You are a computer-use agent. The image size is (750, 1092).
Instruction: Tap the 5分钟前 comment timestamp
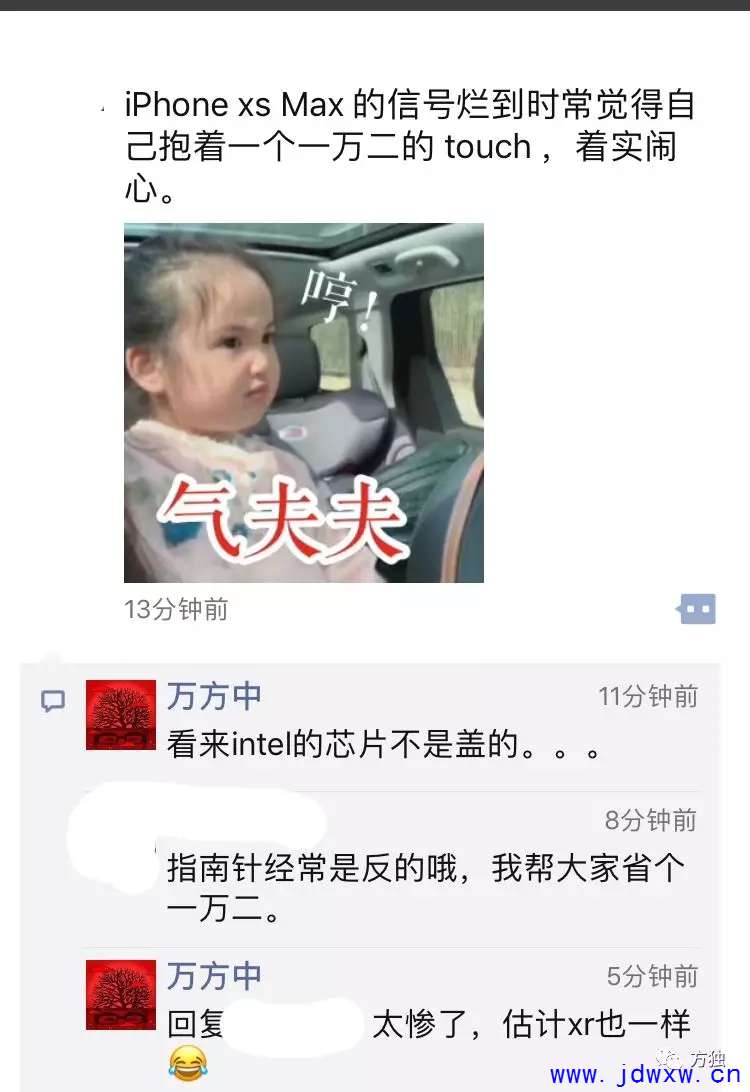tap(652, 976)
